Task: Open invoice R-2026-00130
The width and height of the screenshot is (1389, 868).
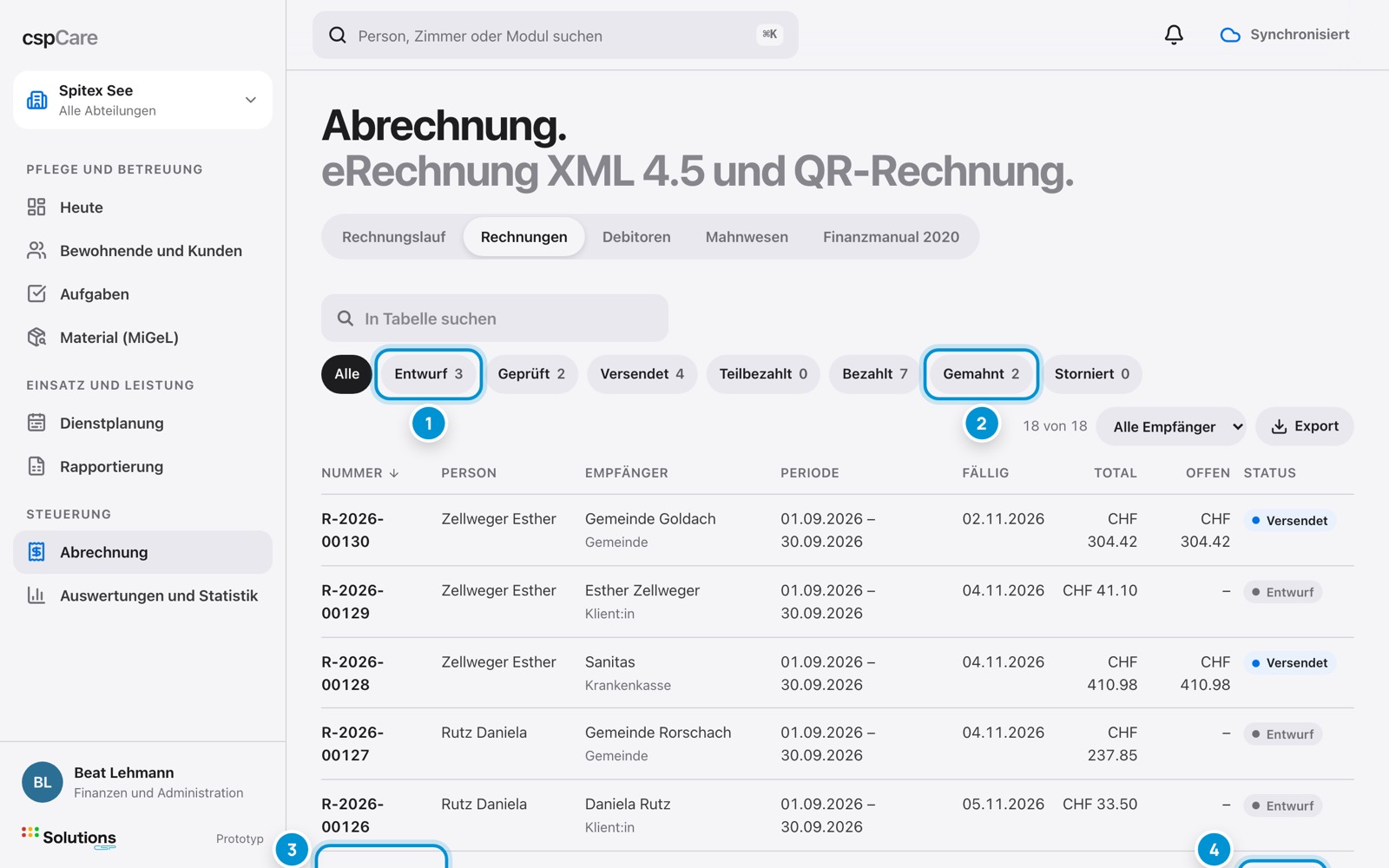Action: (352, 529)
